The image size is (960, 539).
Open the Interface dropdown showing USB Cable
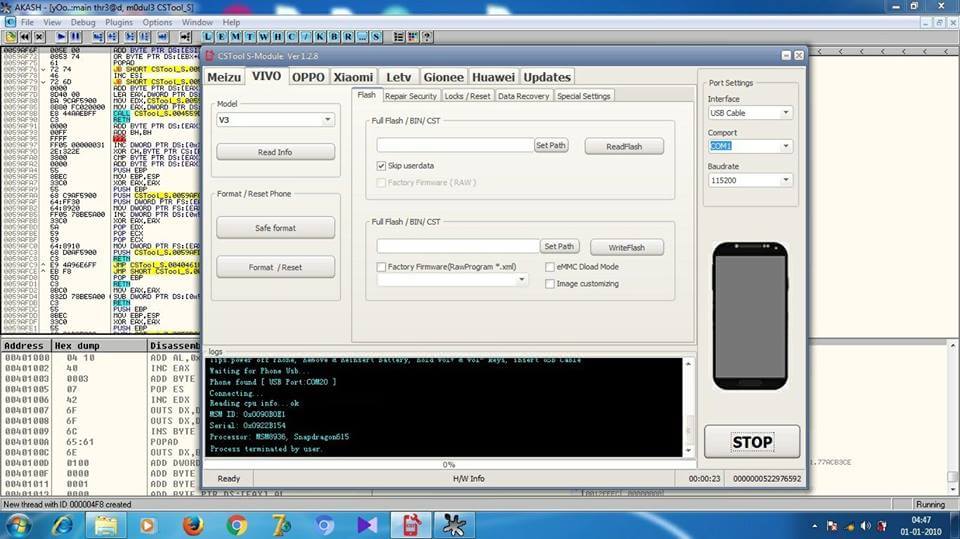[x=750, y=113]
